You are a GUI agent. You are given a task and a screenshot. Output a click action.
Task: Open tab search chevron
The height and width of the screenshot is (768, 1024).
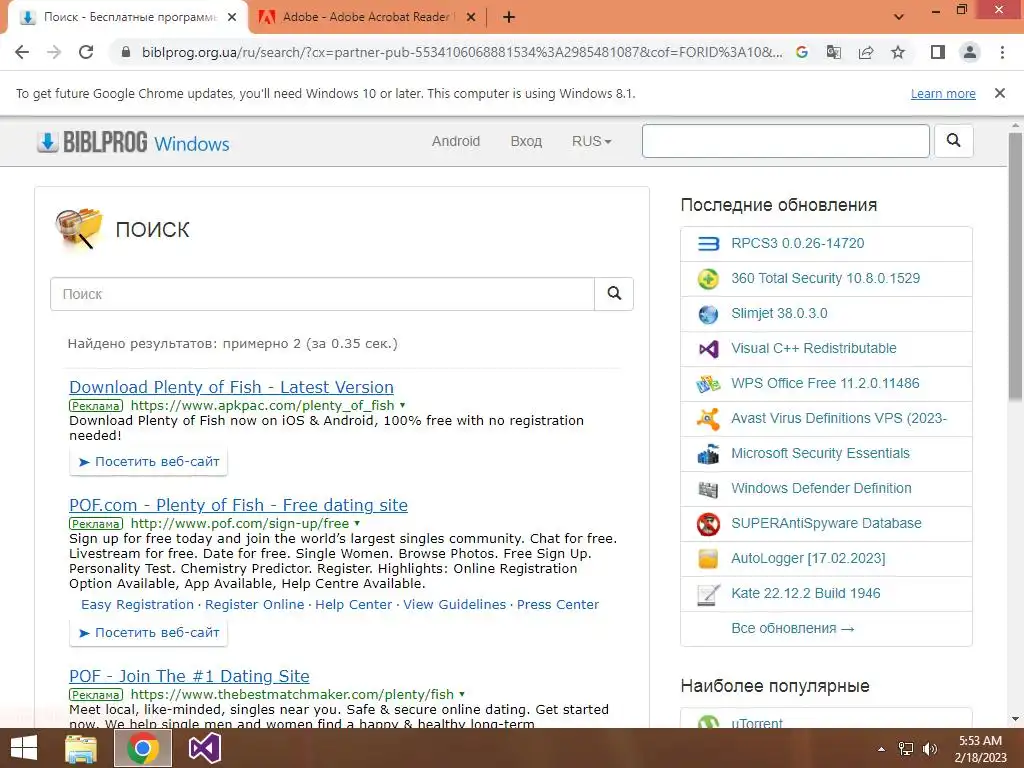point(899,17)
